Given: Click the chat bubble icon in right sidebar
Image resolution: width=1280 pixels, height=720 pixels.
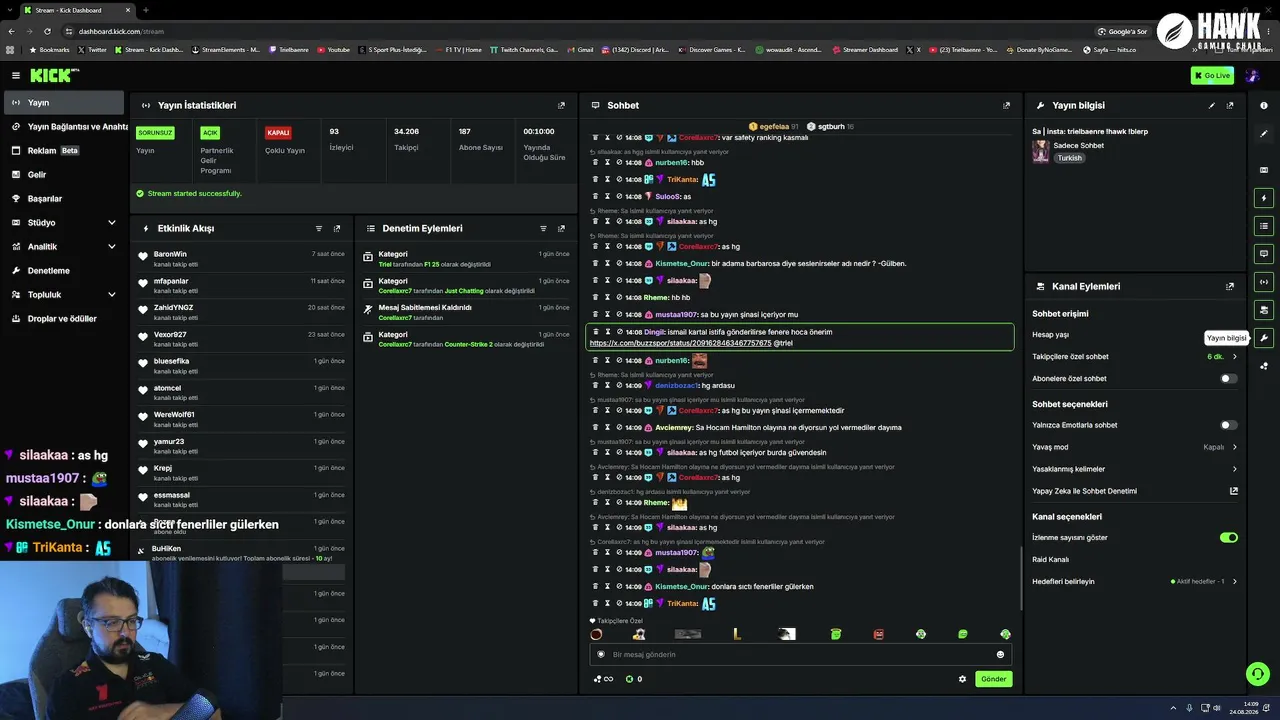Looking at the screenshot, I should [x=1264, y=254].
